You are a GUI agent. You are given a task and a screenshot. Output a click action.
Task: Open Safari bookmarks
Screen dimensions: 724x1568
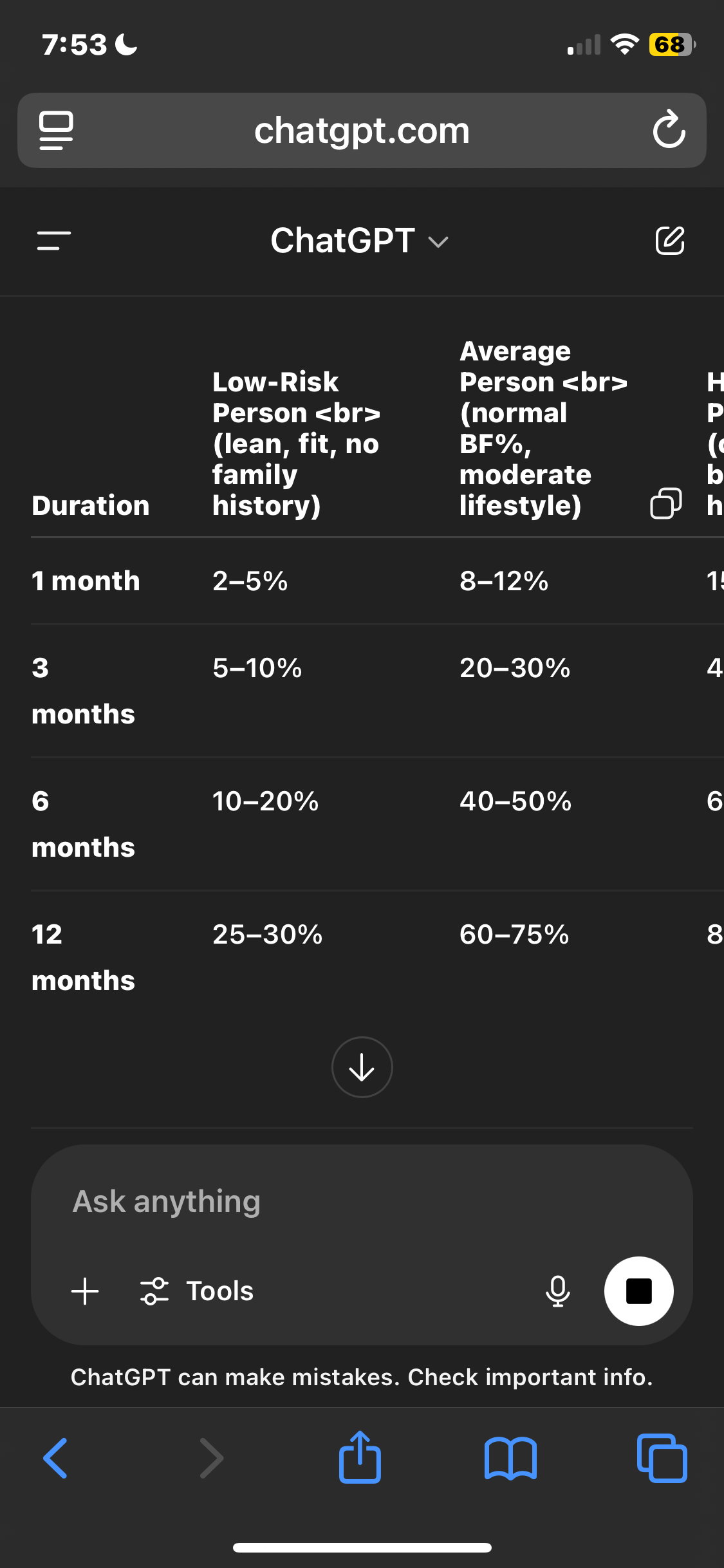pos(510,1459)
